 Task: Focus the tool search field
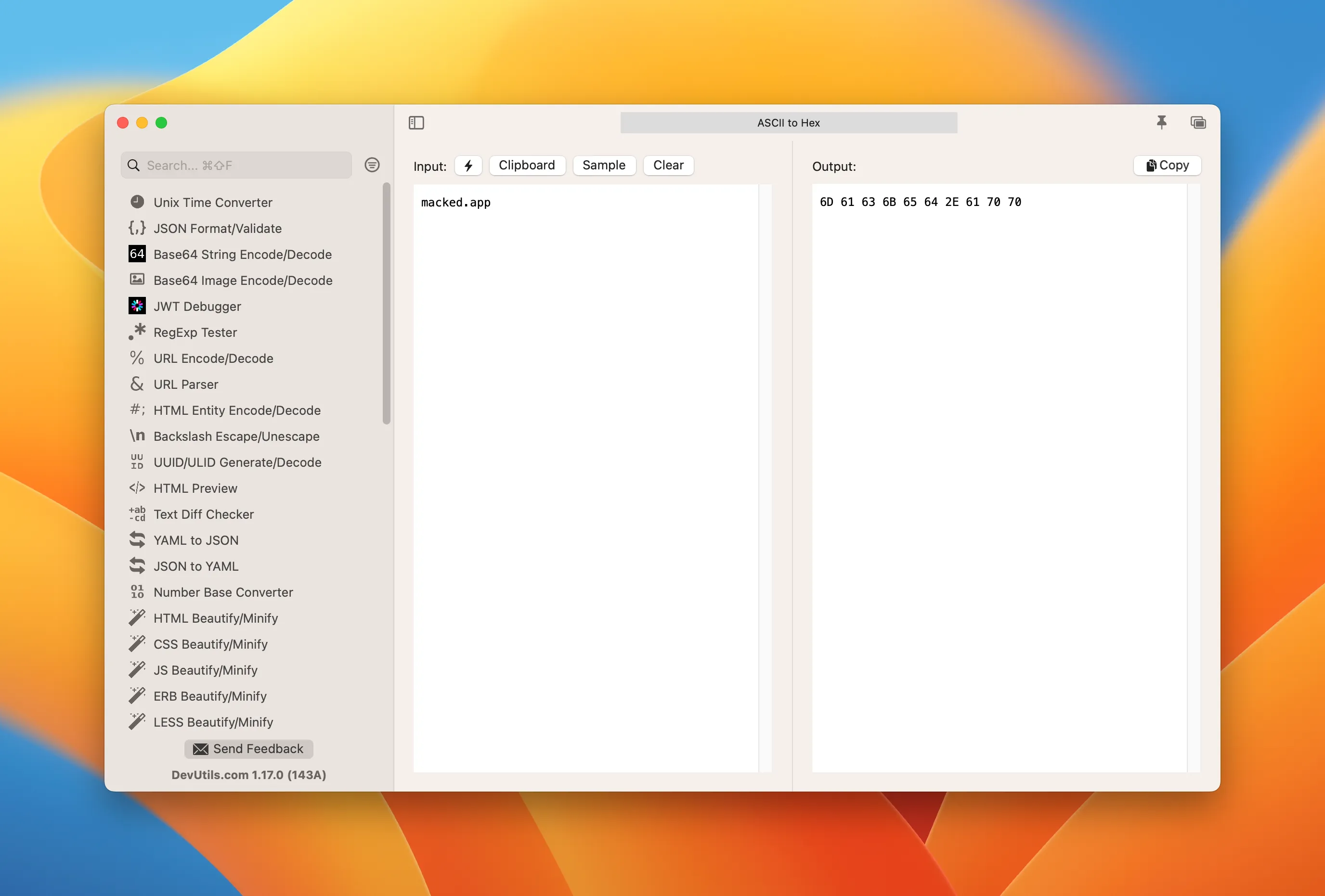click(x=245, y=165)
